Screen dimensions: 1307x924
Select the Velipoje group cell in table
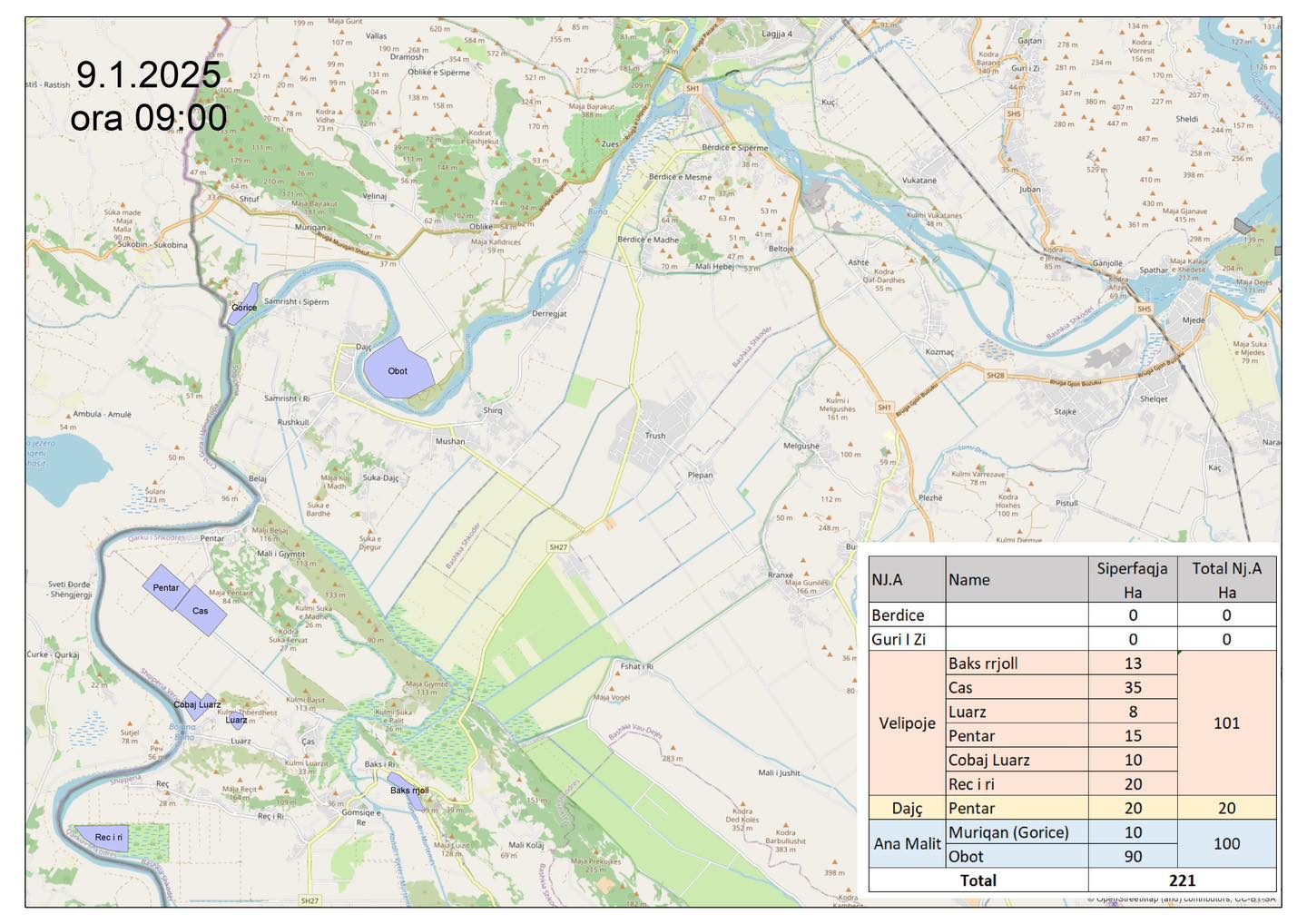(906, 723)
